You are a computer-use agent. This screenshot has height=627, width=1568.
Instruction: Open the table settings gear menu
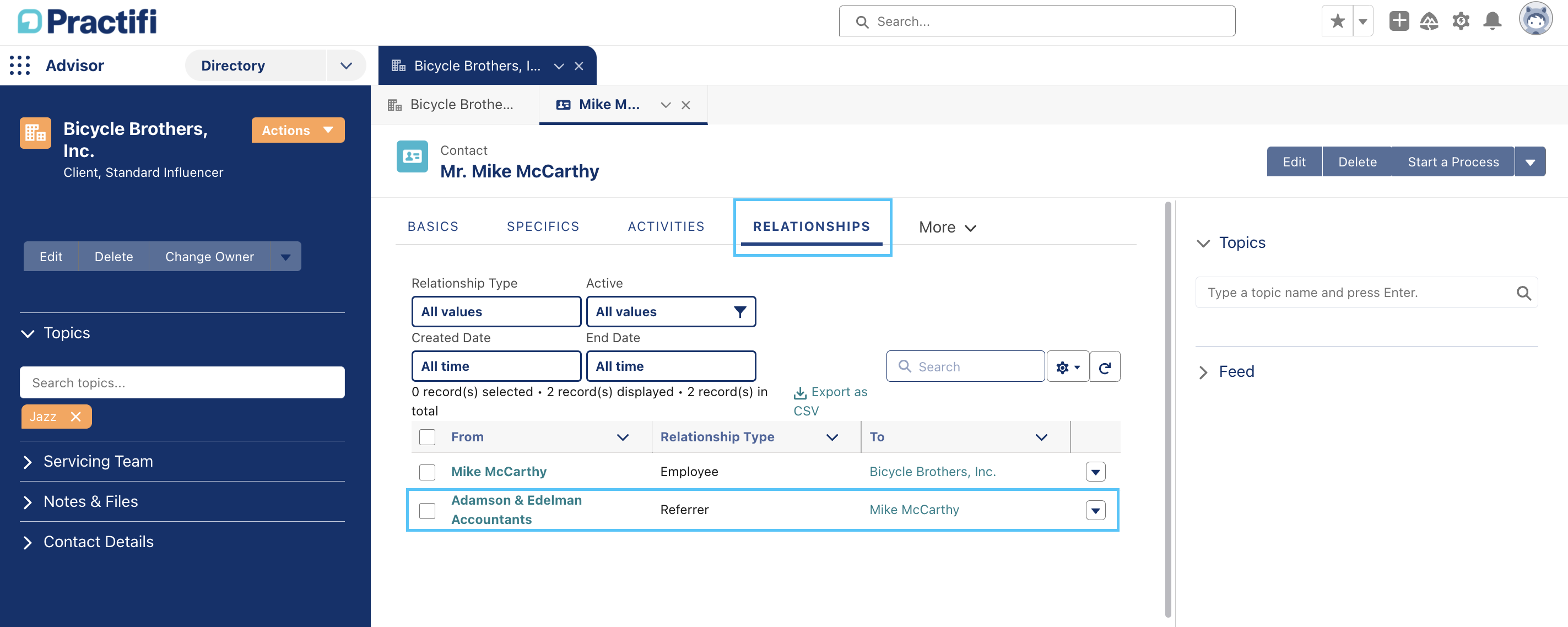pos(1068,366)
